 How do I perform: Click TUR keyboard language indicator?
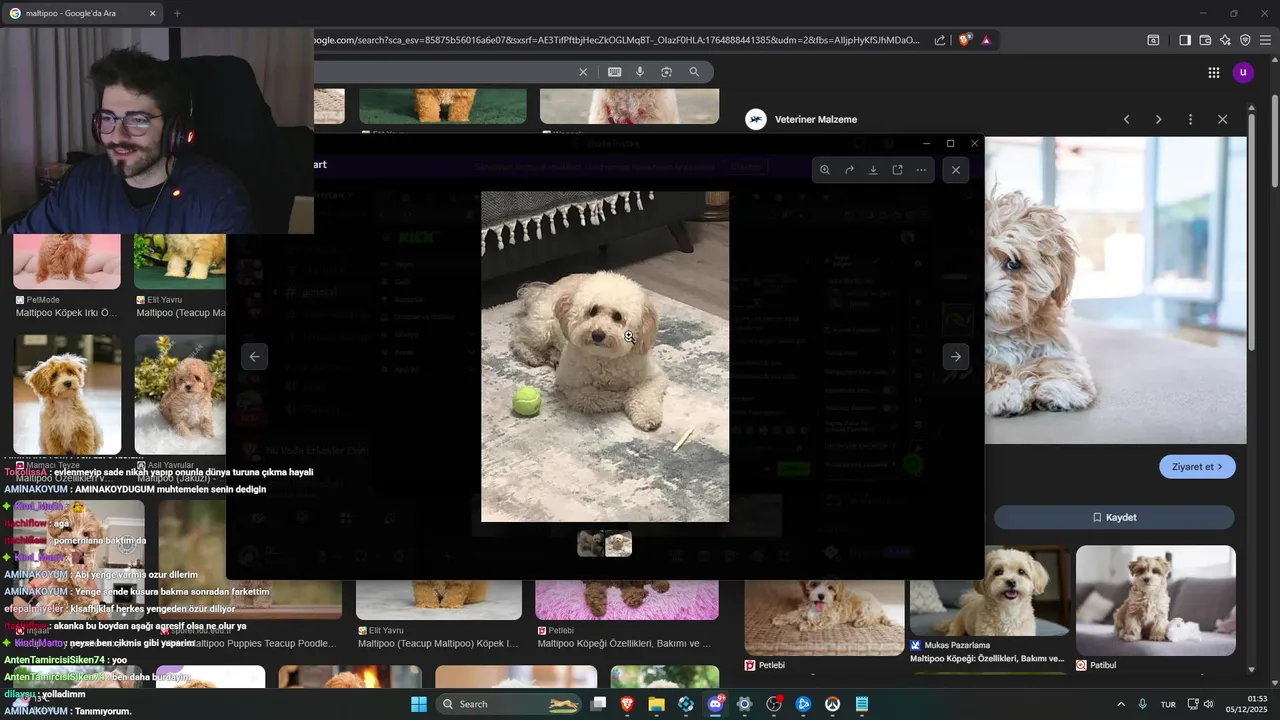[1168, 704]
